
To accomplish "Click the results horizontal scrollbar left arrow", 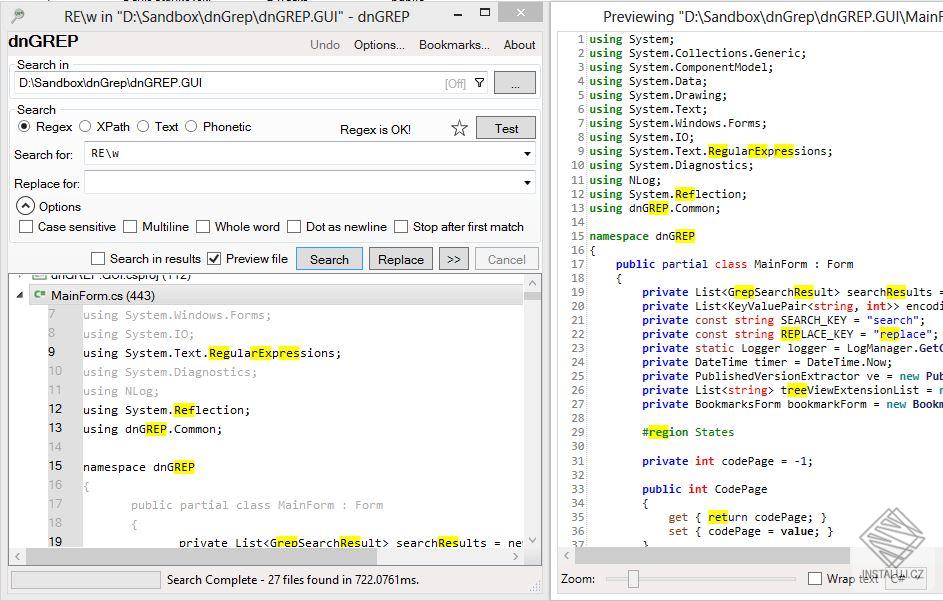I will pos(17,556).
